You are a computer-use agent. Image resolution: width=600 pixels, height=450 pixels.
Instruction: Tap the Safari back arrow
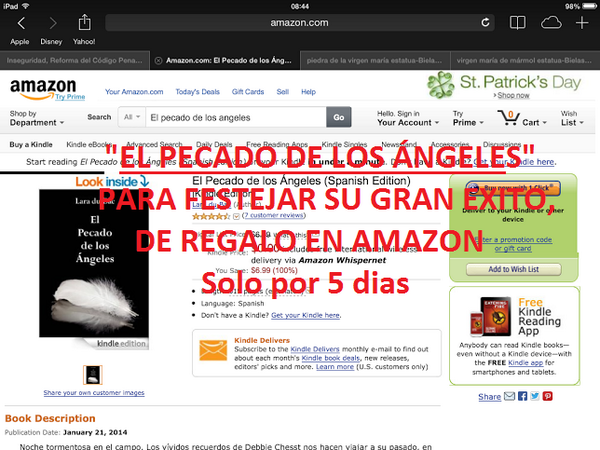21,23
